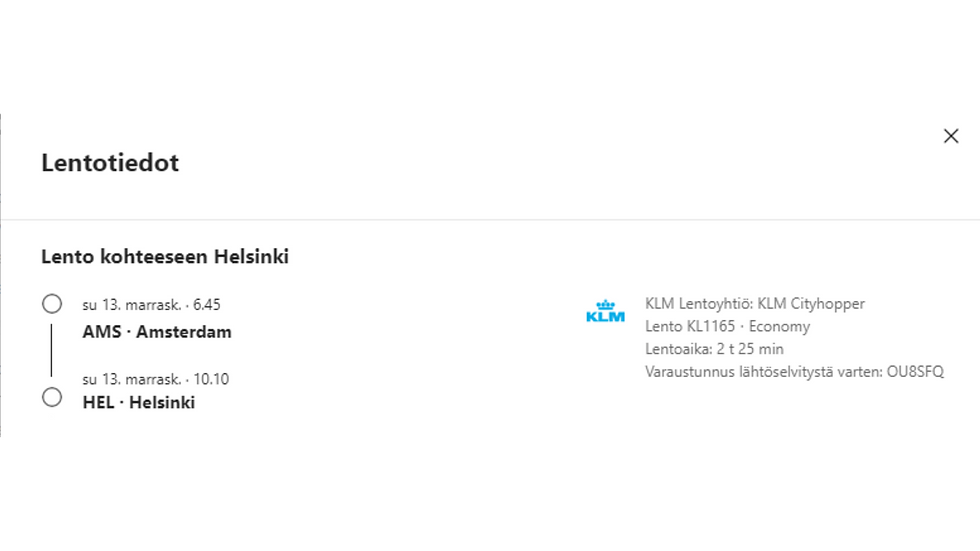Select the Amsterdam departure circle marker
The width and height of the screenshot is (980, 551).
pos(52,303)
